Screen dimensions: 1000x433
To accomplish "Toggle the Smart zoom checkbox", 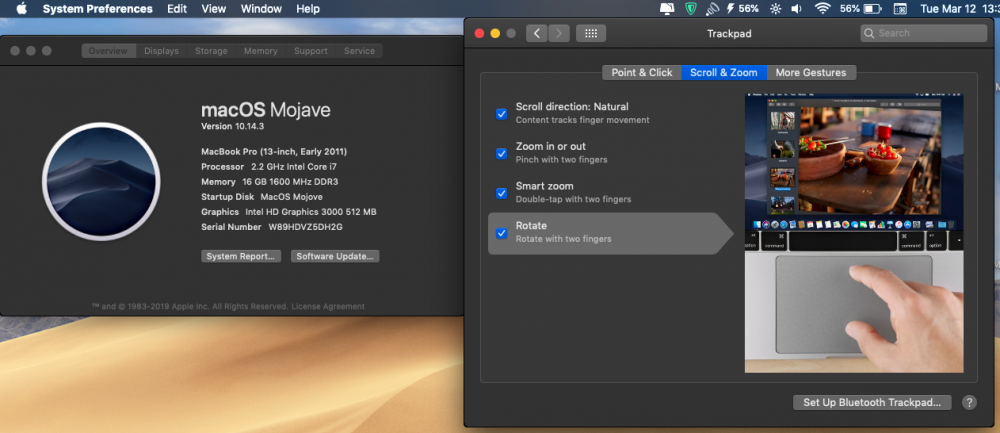I will pyautogui.click(x=501, y=193).
